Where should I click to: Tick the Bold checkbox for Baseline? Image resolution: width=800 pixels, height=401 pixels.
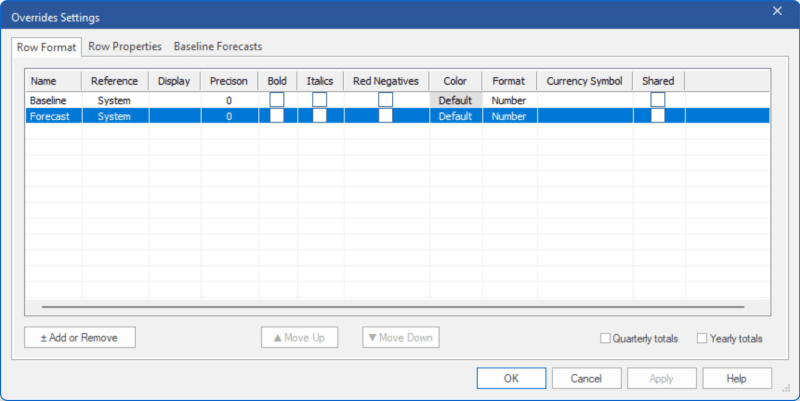(277, 99)
